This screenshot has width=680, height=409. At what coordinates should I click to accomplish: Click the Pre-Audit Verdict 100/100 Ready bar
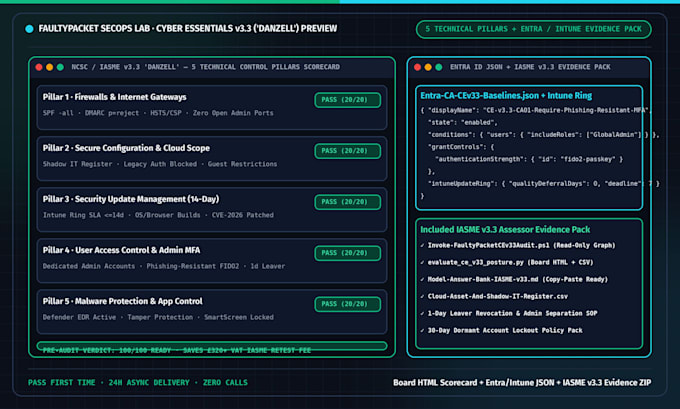point(212,347)
